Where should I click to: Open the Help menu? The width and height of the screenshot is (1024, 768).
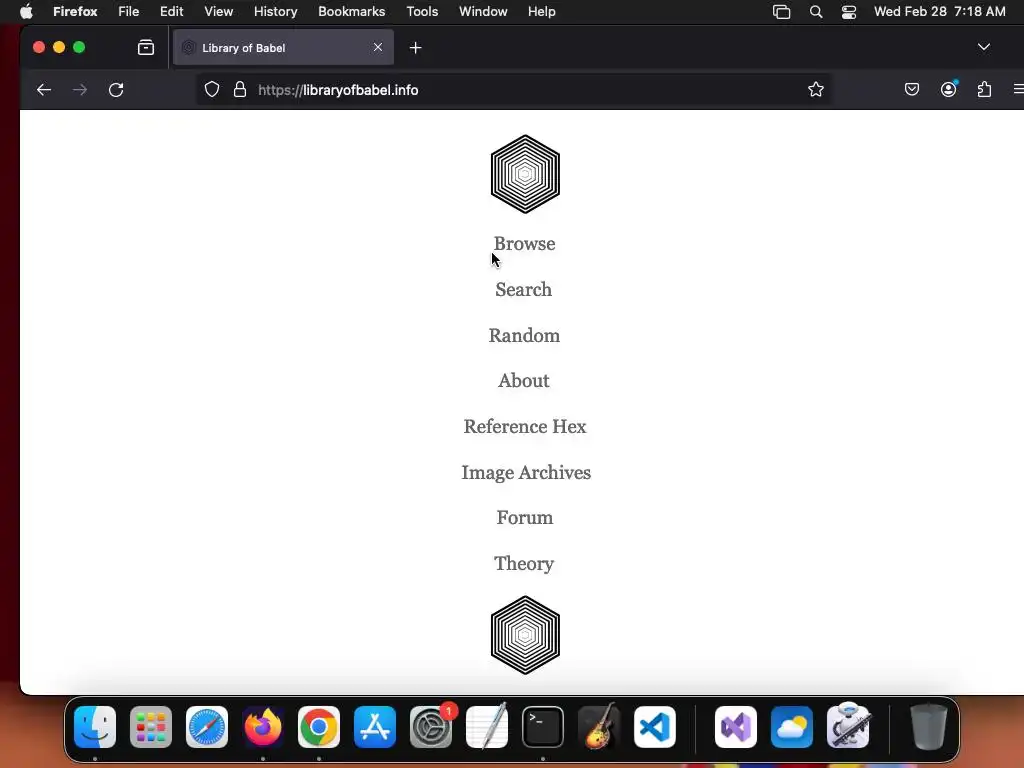pyautogui.click(x=541, y=12)
